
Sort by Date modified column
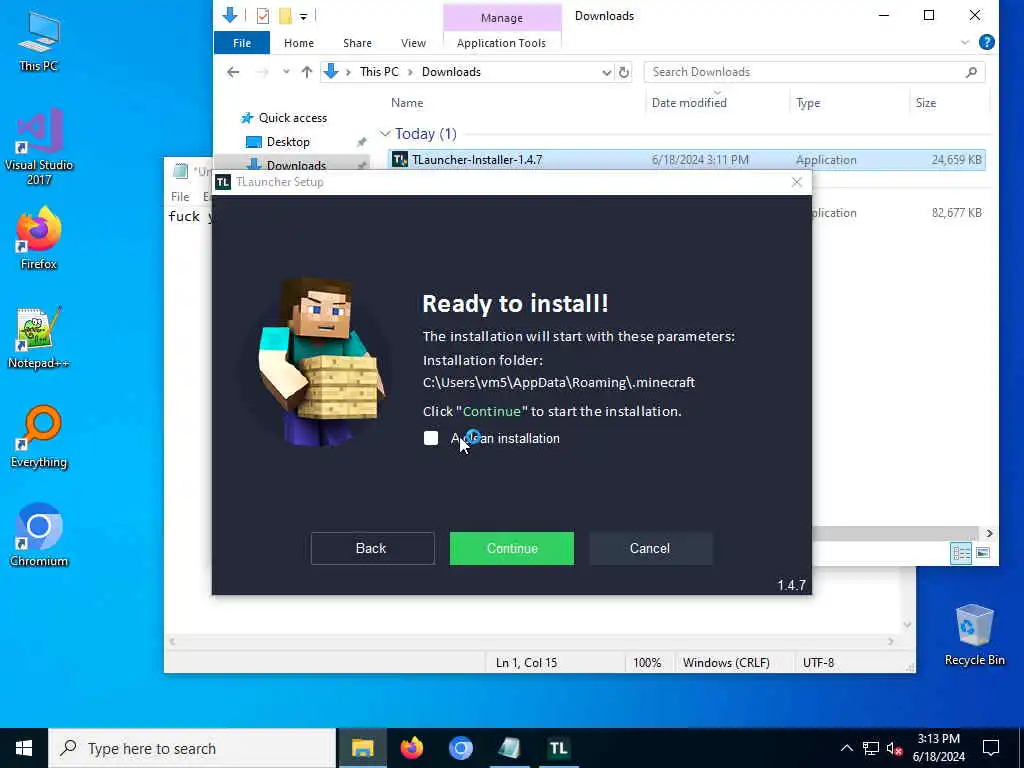pos(689,103)
